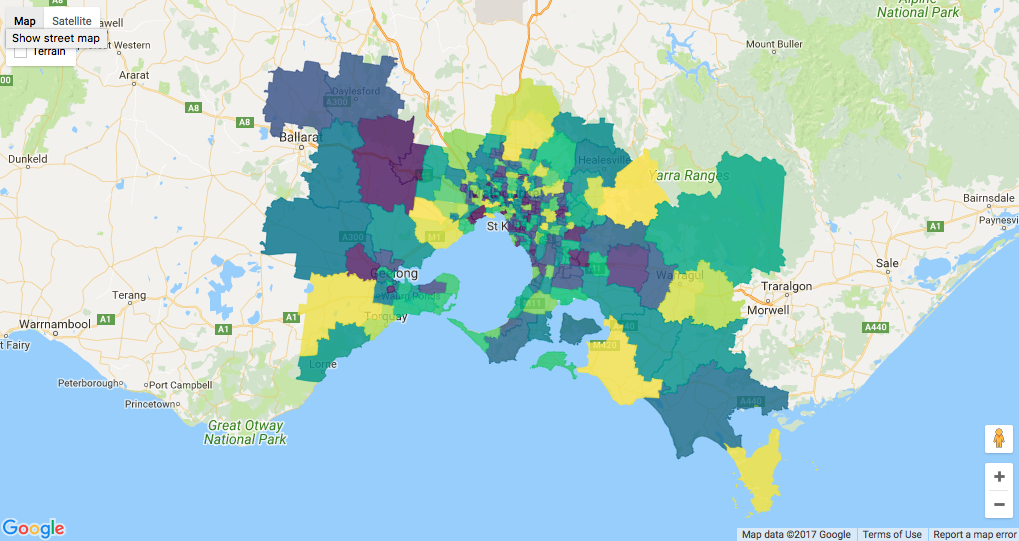
Task: Click the Healesville label
Action: coord(604,159)
